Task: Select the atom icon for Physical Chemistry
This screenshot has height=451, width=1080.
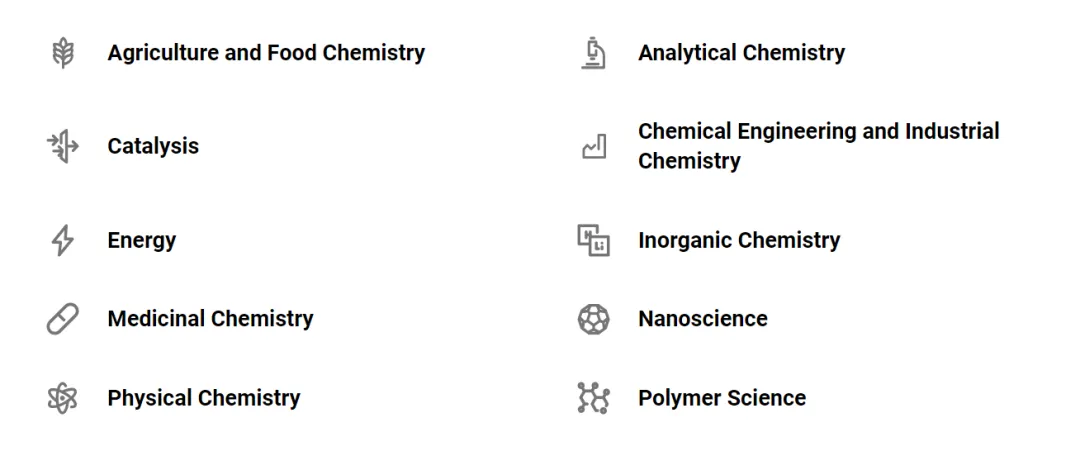Action: [x=63, y=398]
